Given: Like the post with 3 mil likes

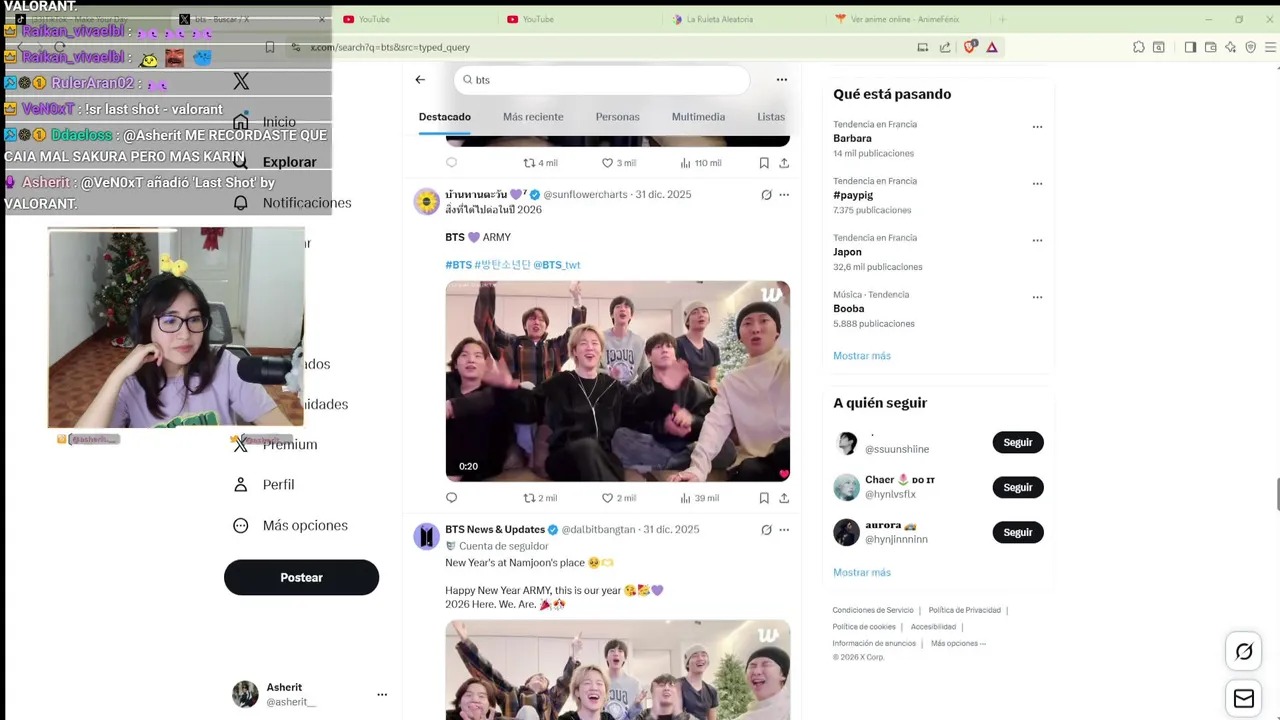Looking at the screenshot, I should 619,163.
